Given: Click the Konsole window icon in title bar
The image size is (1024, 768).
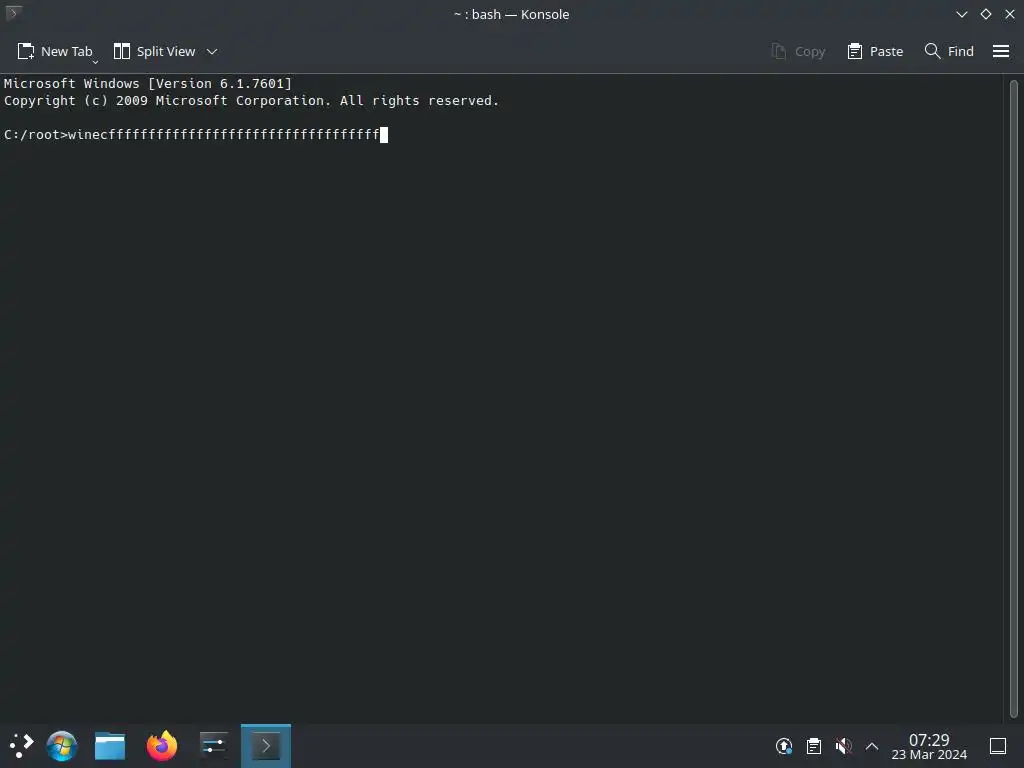Looking at the screenshot, I should point(13,12).
